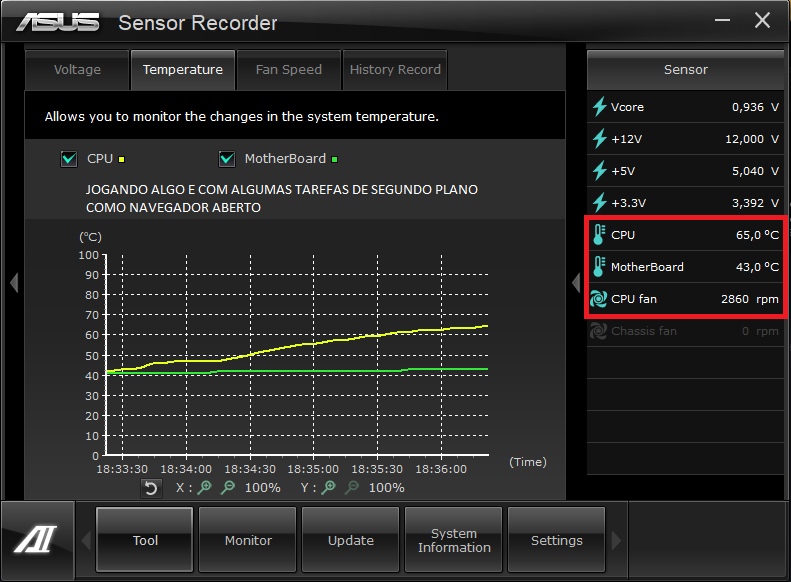Collapse Sensor panel using its left arrow
The width and height of the screenshot is (791, 582).
(576, 282)
